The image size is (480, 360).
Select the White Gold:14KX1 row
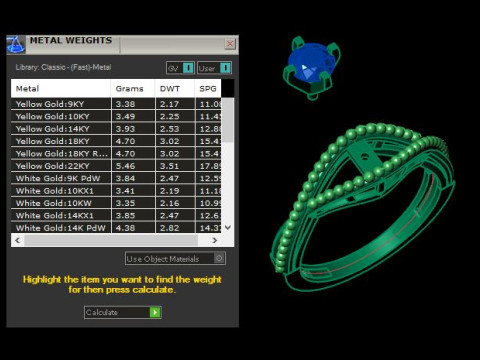coord(116,216)
